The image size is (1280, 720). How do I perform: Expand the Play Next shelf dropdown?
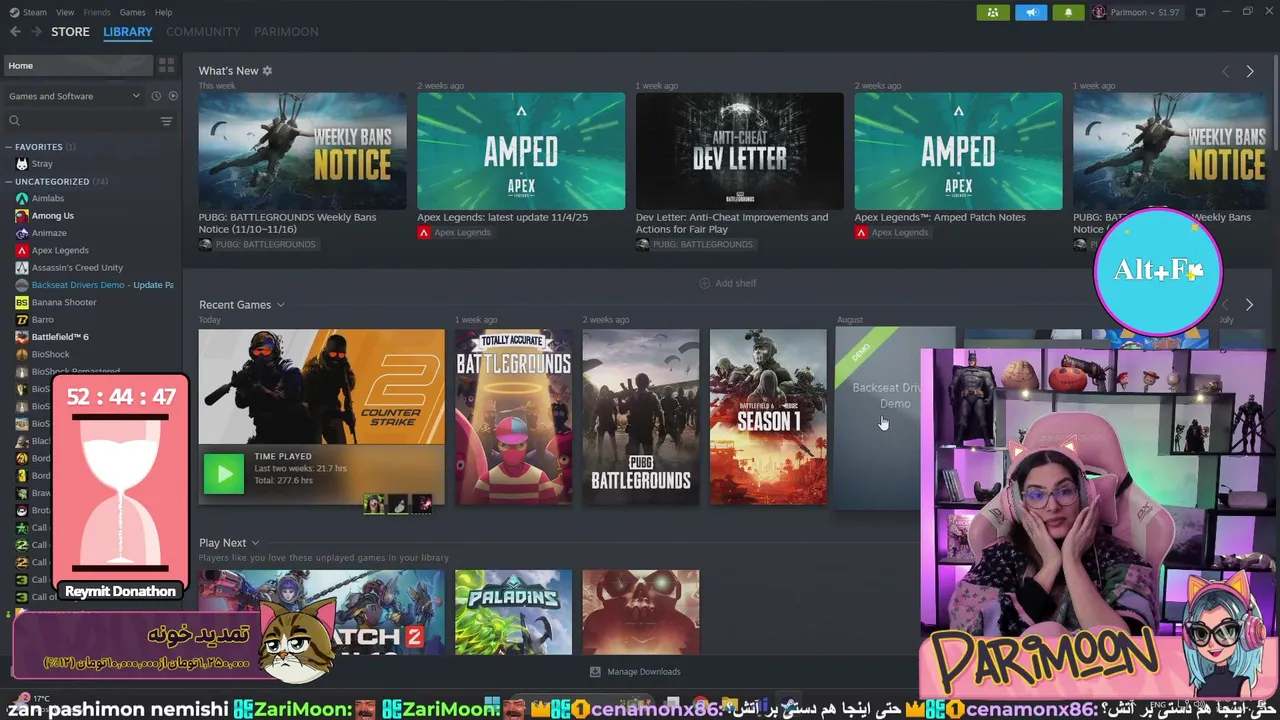point(255,543)
